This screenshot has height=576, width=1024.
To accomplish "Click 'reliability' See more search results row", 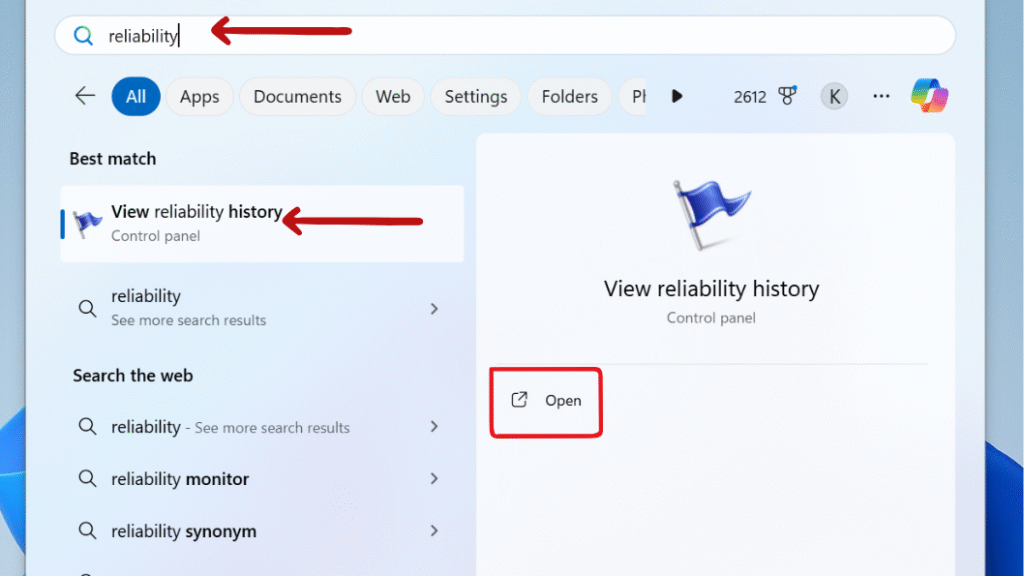I will point(263,308).
